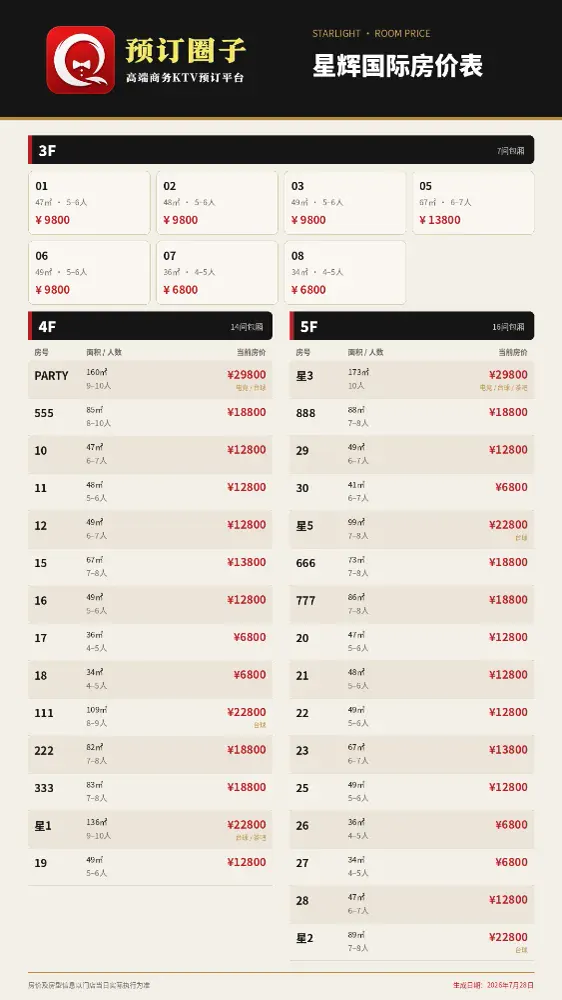Choose room 07 card at ¥6800
Screen dimensions: 562x1000
pos(217,272)
